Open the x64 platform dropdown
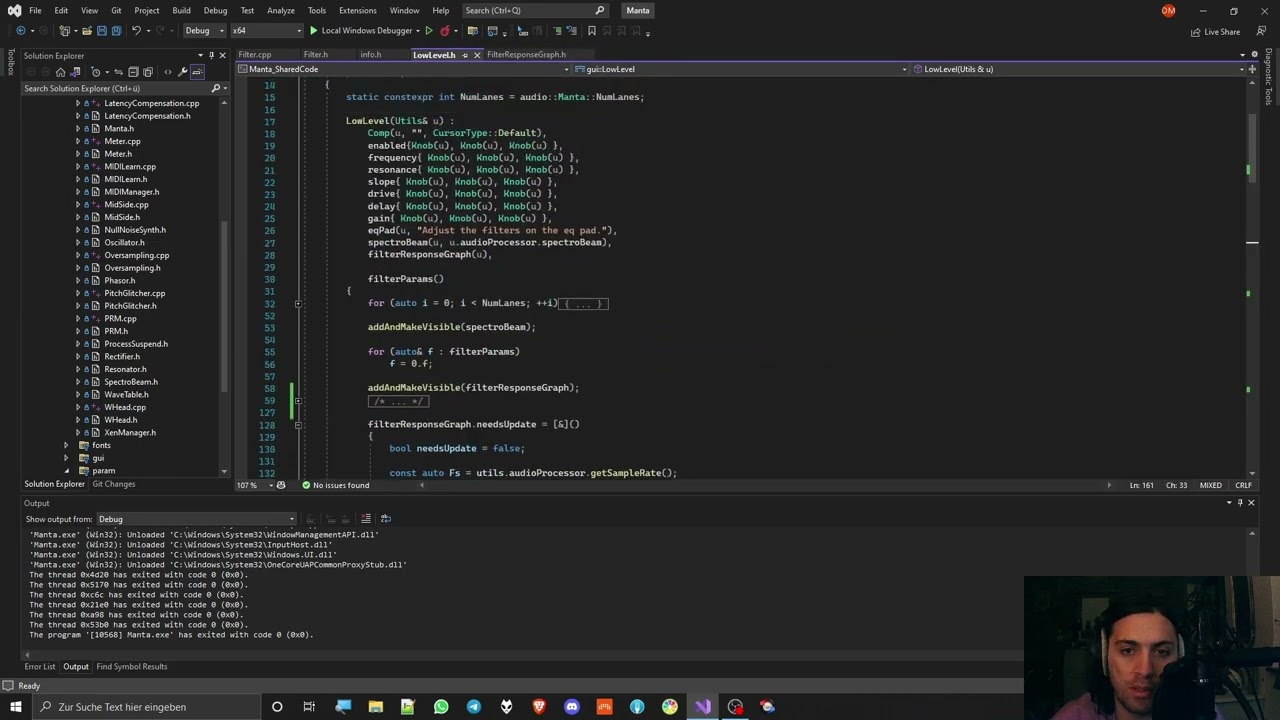The image size is (1280, 720). [266, 31]
